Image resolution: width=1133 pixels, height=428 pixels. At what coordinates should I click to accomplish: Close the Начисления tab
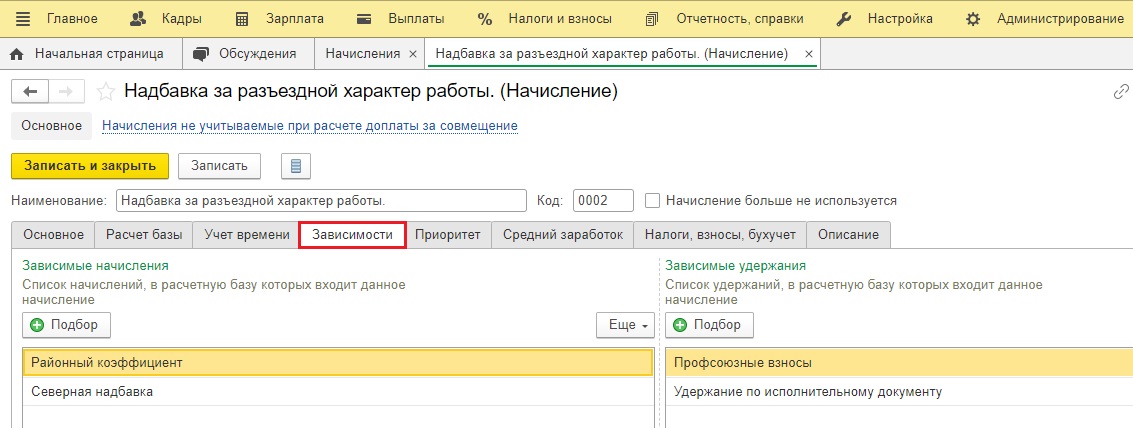pos(413,54)
